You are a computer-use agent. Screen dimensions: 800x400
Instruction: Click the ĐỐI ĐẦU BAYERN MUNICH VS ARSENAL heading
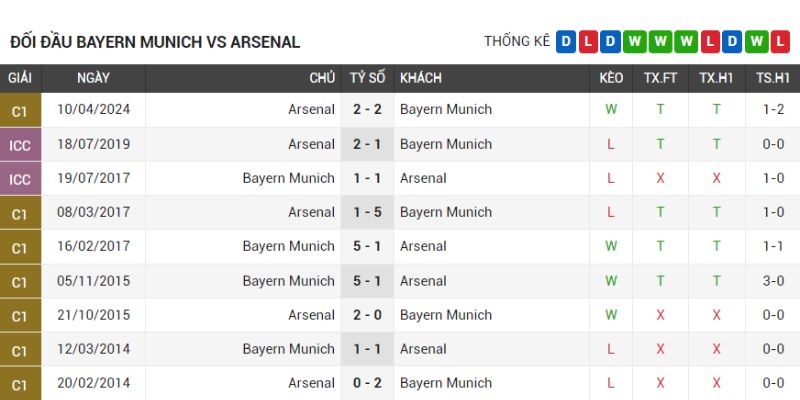[155, 42]
